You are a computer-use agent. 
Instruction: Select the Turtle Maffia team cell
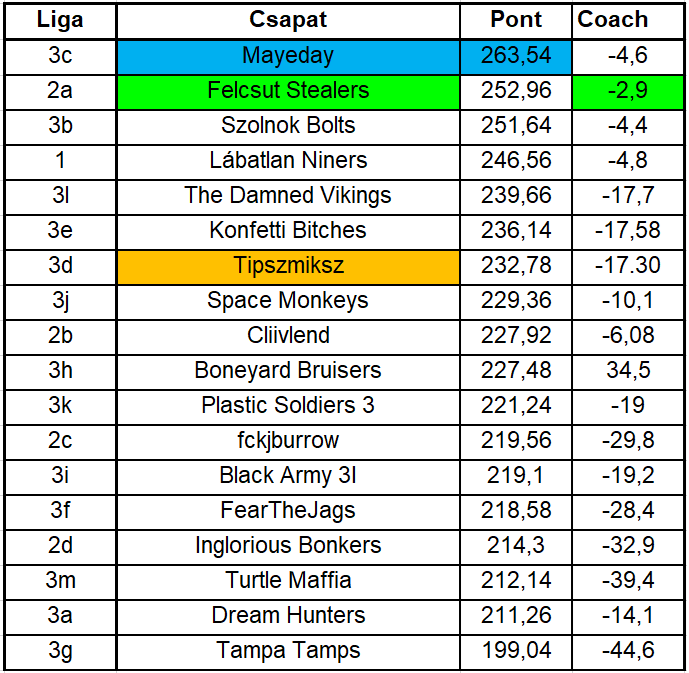(x=288, y=580)
